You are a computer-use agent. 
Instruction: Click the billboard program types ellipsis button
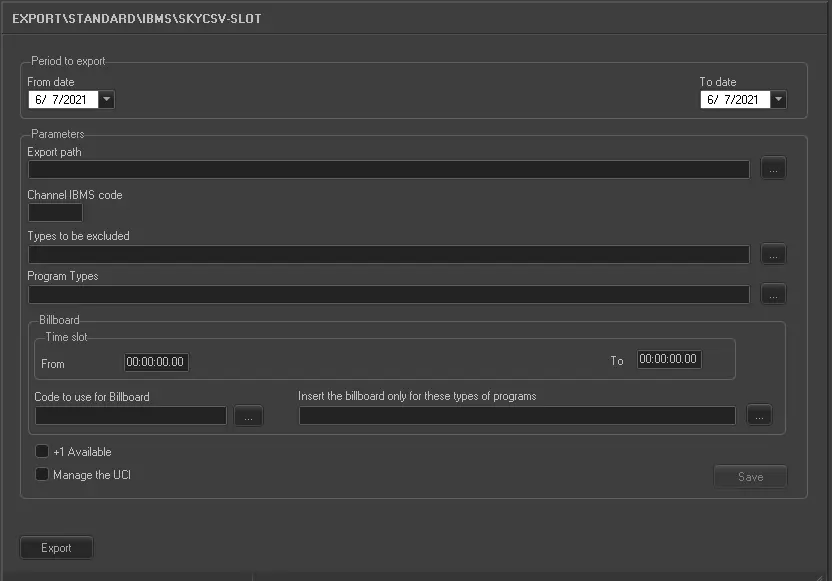(759, 416)
